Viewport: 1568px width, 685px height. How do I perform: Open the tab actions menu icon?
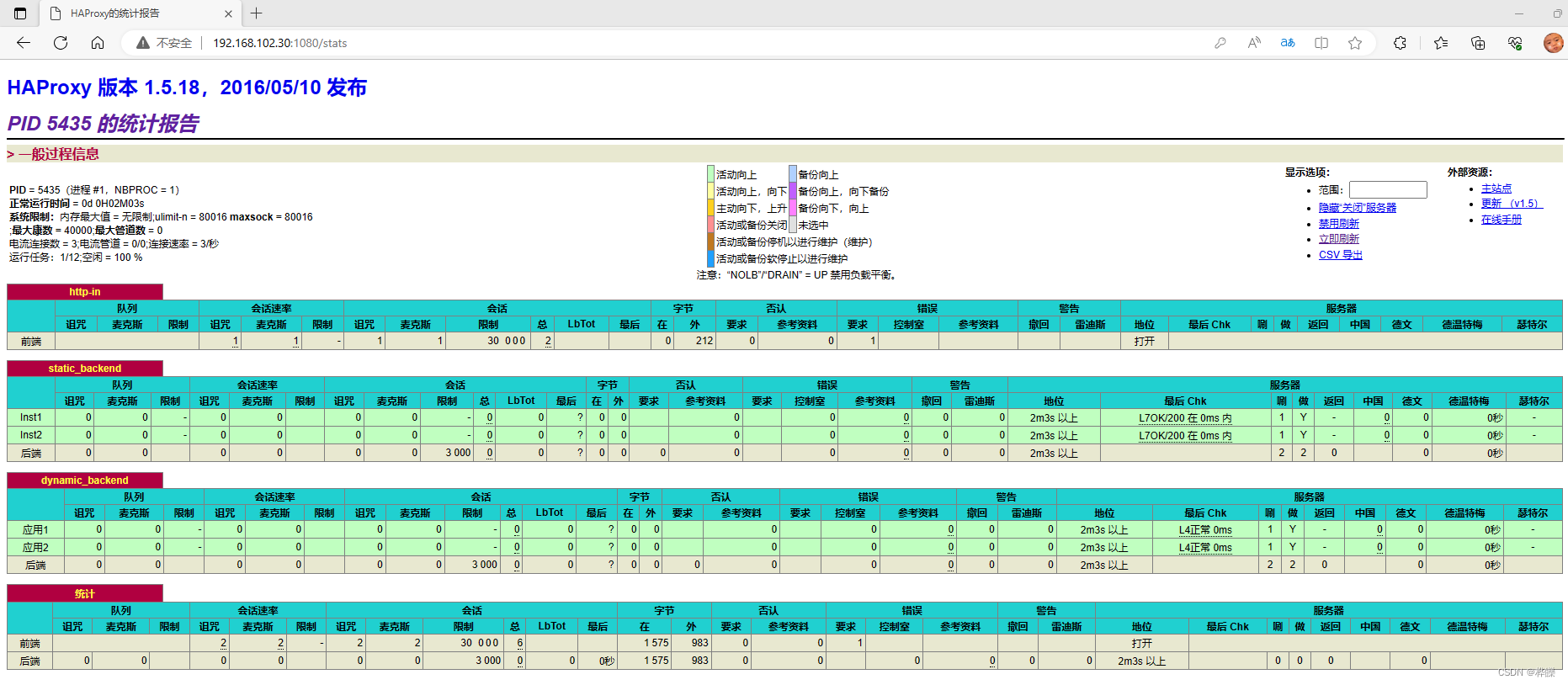point(20,13)
